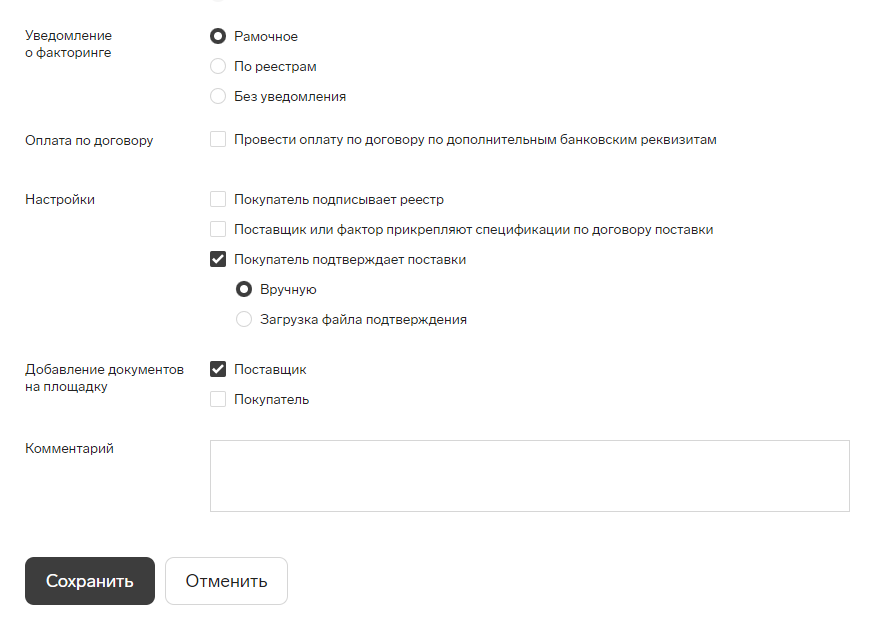
Task: Click inside the Комментарий text area
Action: point(529,476)
